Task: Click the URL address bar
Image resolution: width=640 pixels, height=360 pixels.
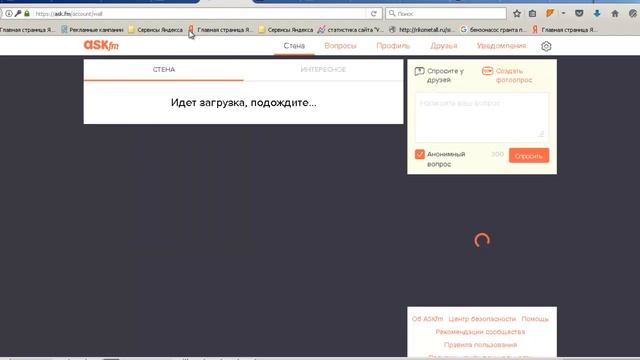Action: point(200,13)
